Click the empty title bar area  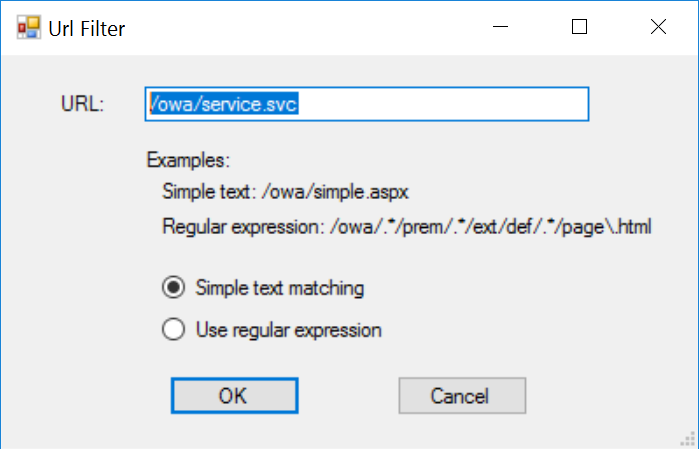300,28
